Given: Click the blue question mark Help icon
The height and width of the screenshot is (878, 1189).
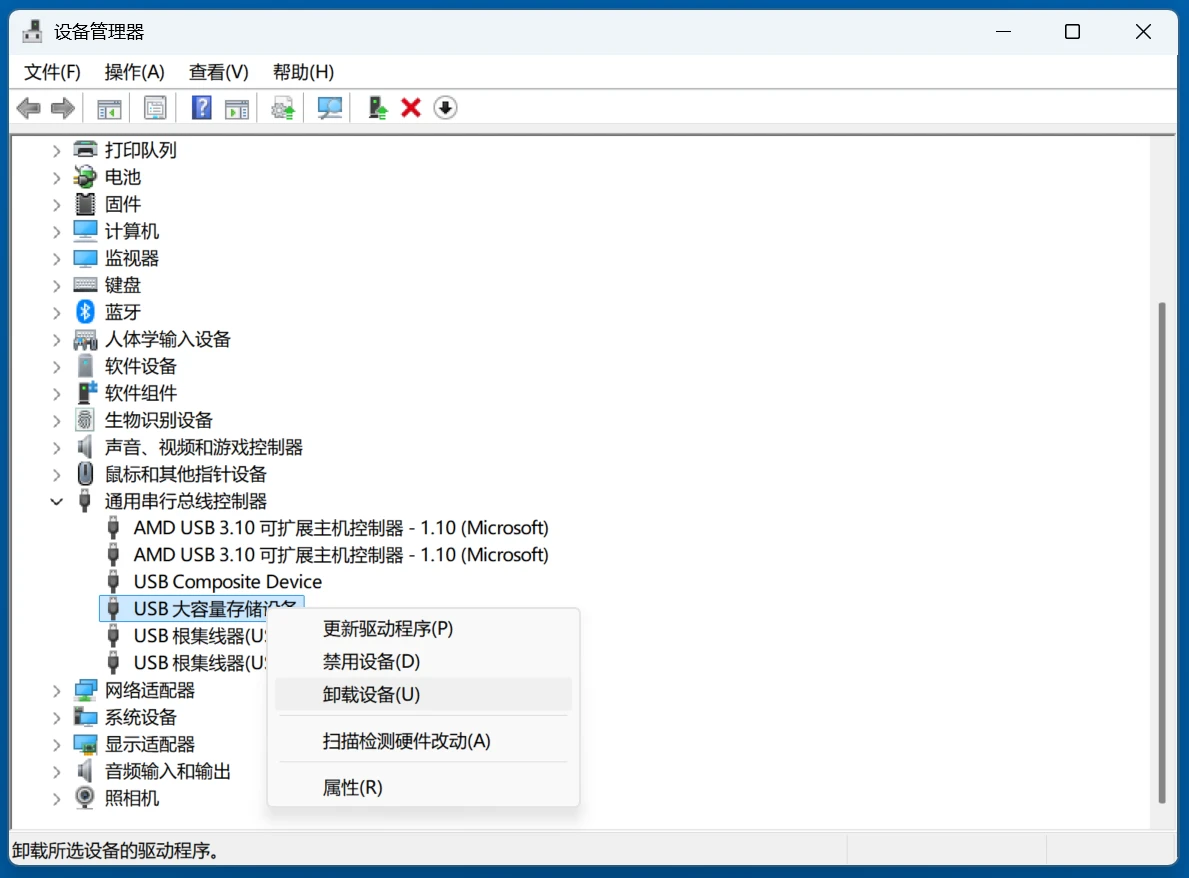Looking at the screenshot, I should [201, 108].
